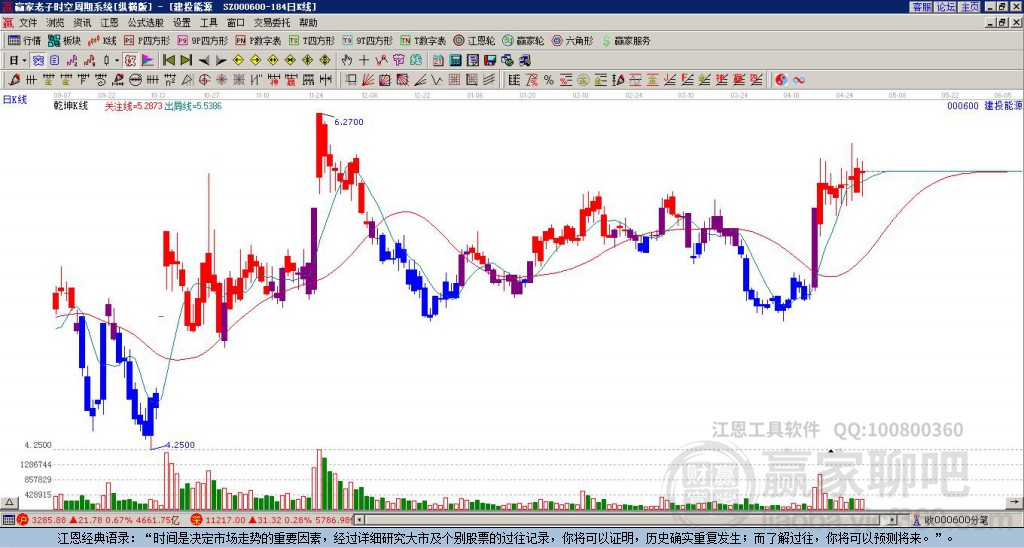Open the T数字表 tool
Image resolution: width=1024 pixels, height=548 pixels.
tap(423, 40)
